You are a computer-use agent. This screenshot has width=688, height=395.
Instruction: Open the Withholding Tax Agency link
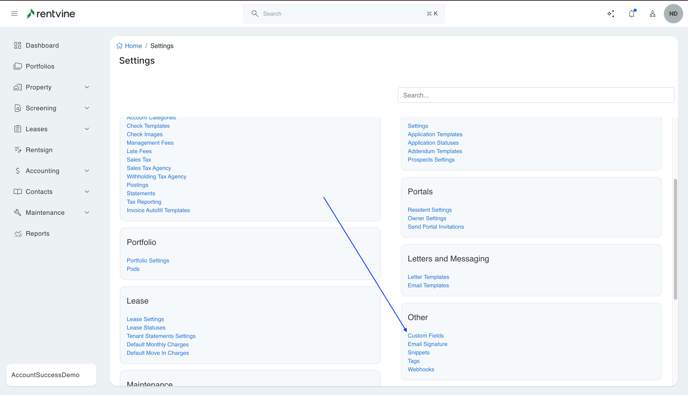pyautogui.click(x=157, y=176)
